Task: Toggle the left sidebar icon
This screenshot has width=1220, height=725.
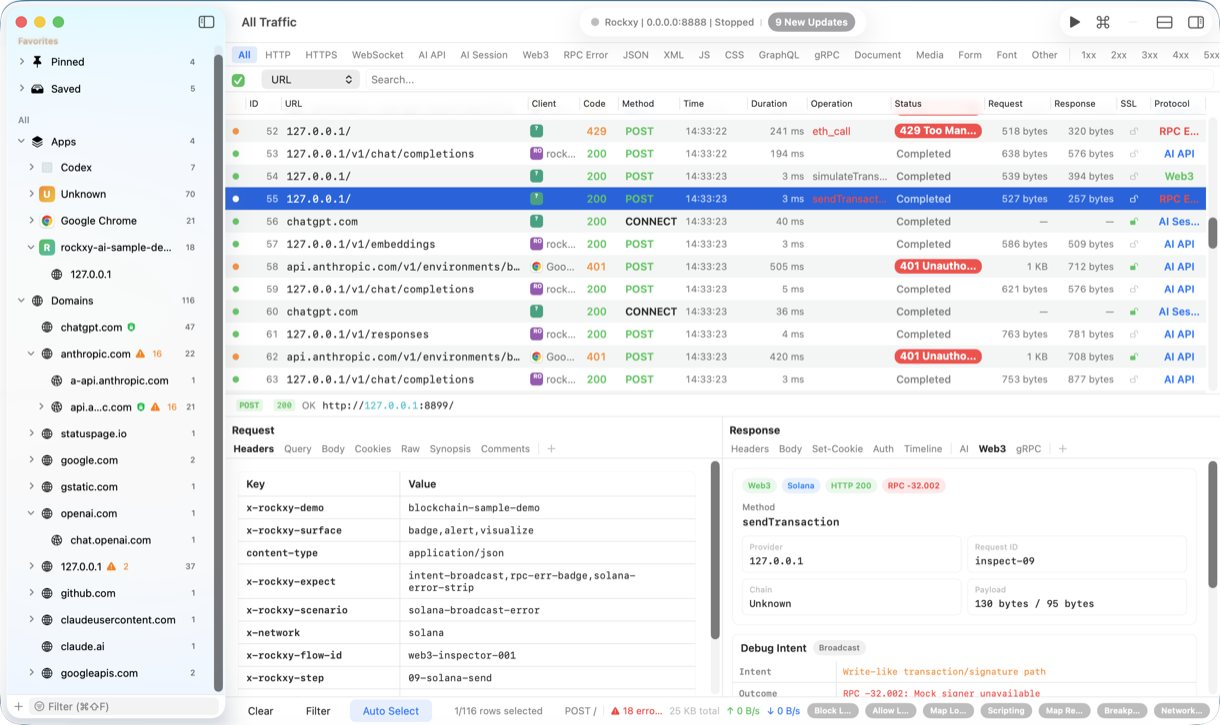Action: point(206,22)
